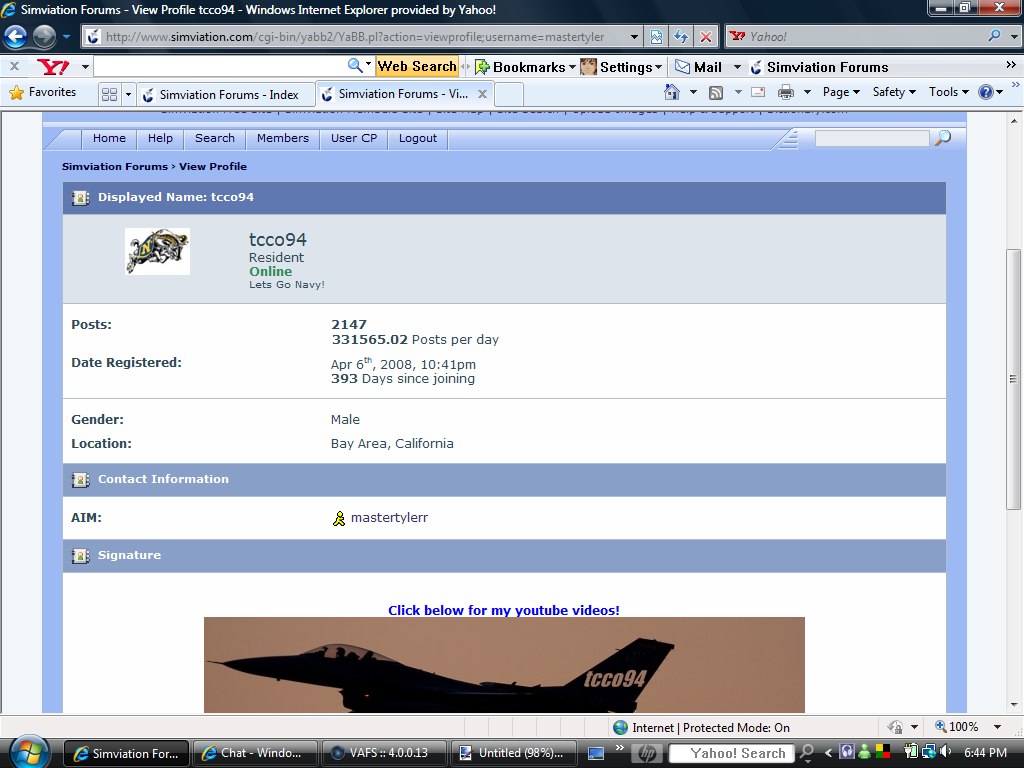Click the tcco94 avatar image
The height and width of the screenshot is (768, 1024).
tap(157, 251)
